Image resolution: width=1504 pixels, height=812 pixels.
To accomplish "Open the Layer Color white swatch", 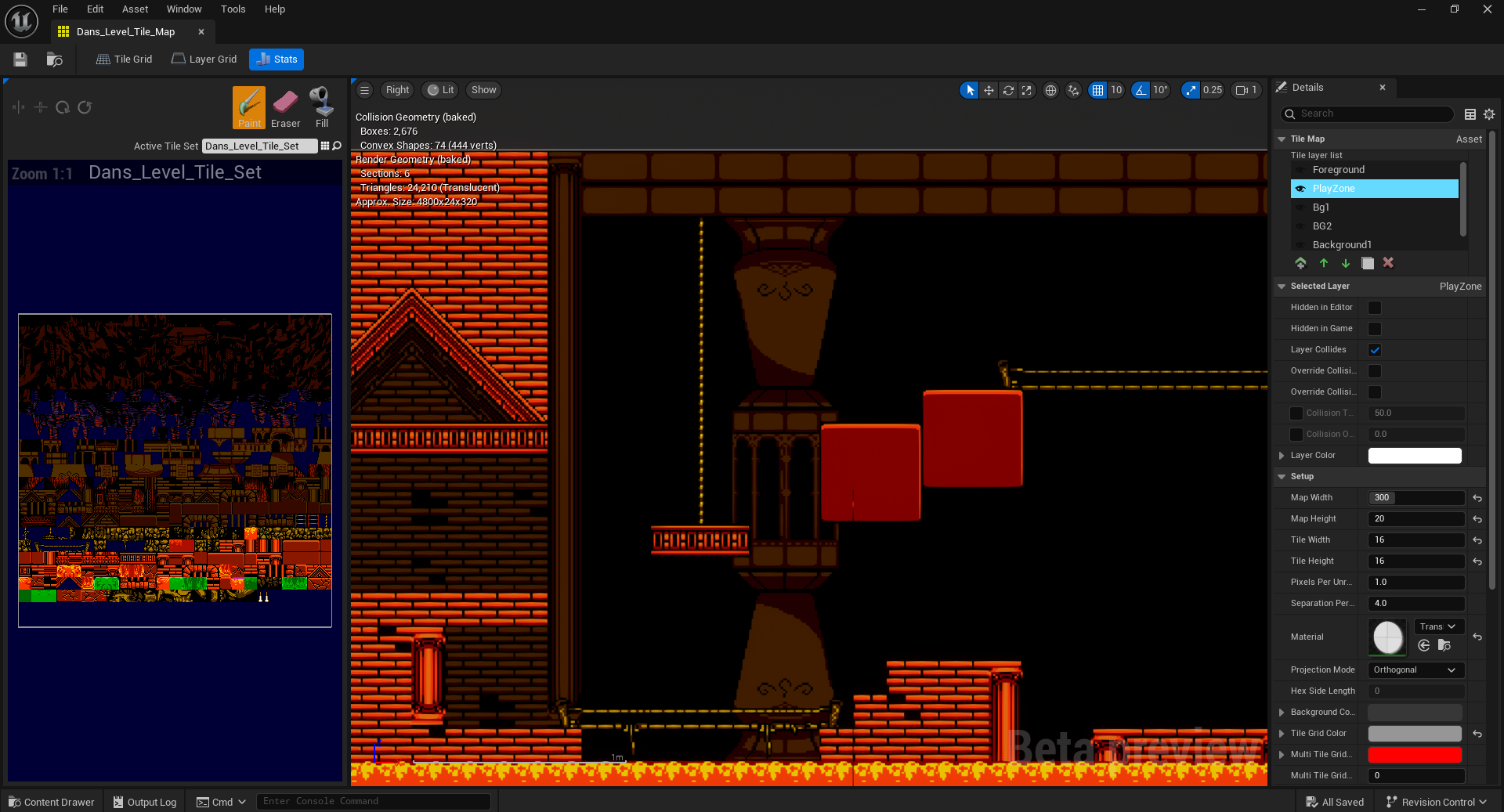I will tap(1415, 456).
